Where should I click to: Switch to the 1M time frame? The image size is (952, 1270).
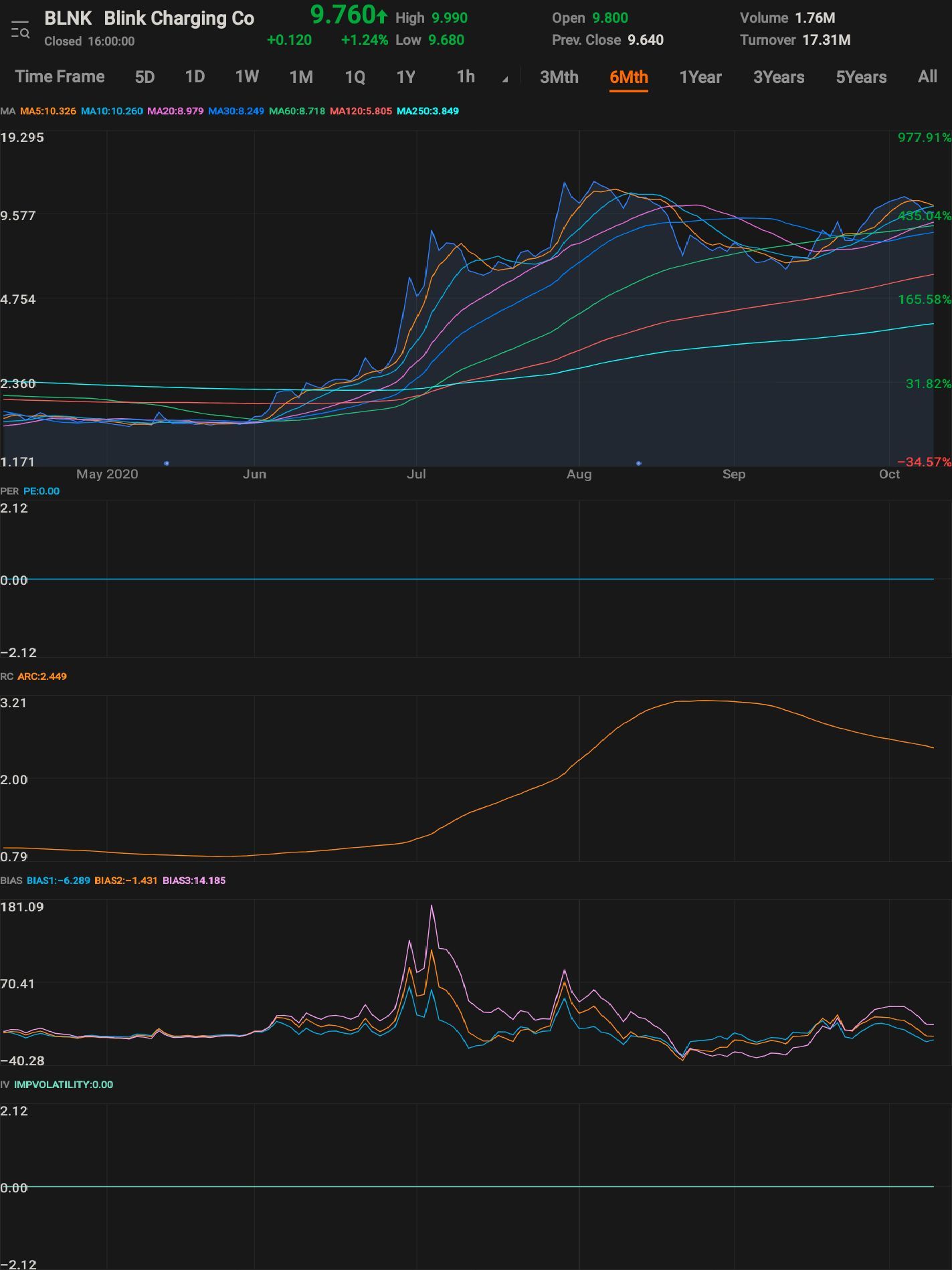pyautogui.click(x=301, y=77)
